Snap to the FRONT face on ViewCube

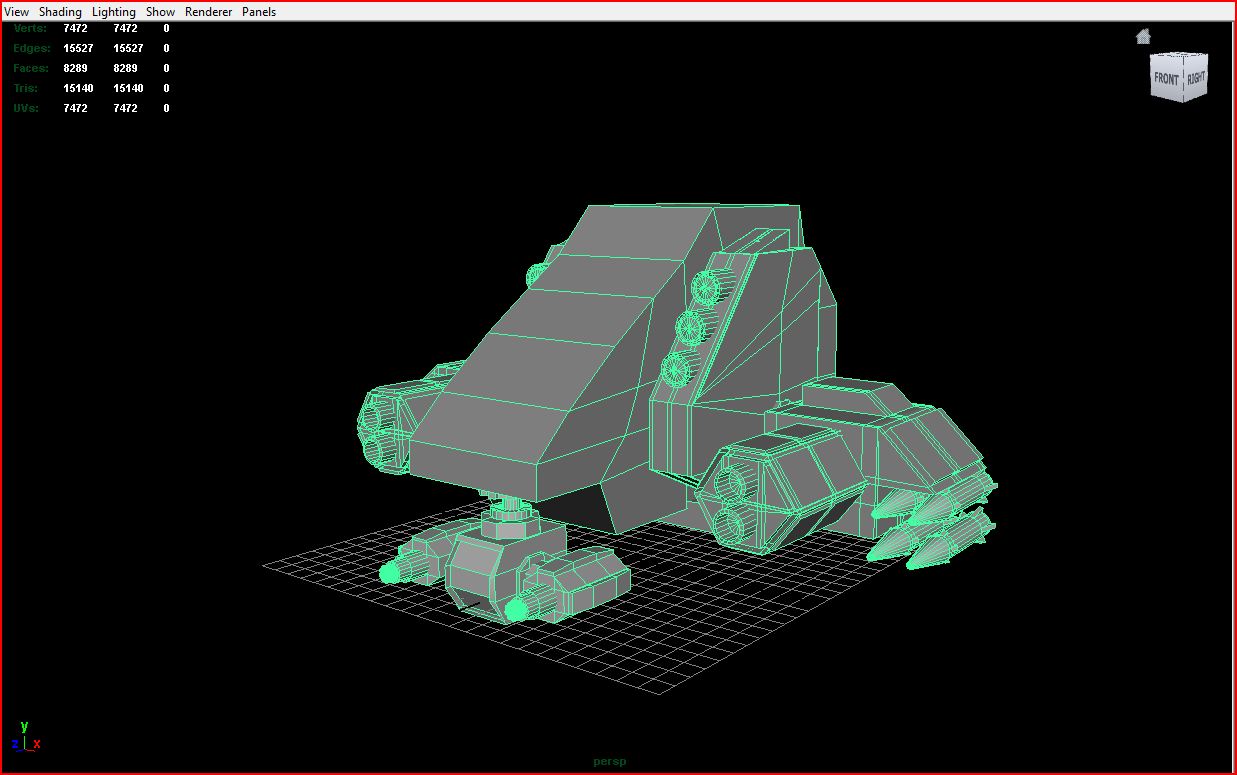[x=1166, y=79]
